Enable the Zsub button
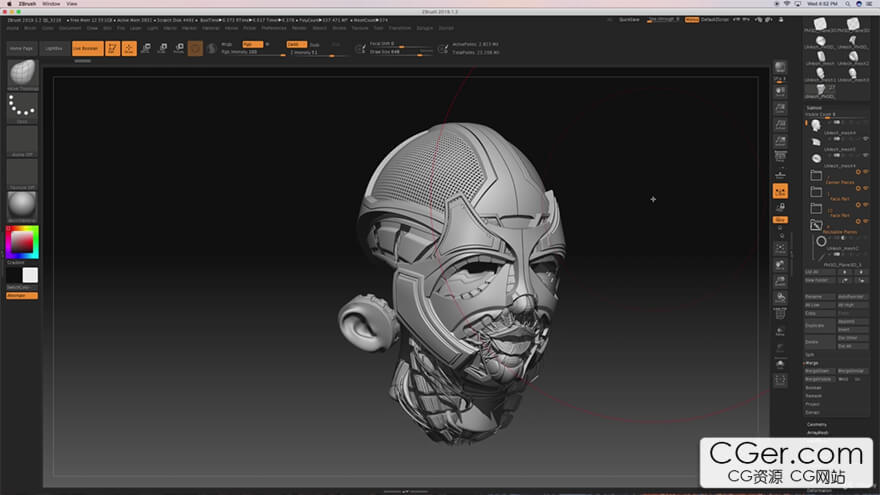The image size is (880, 495). [315, 45]
